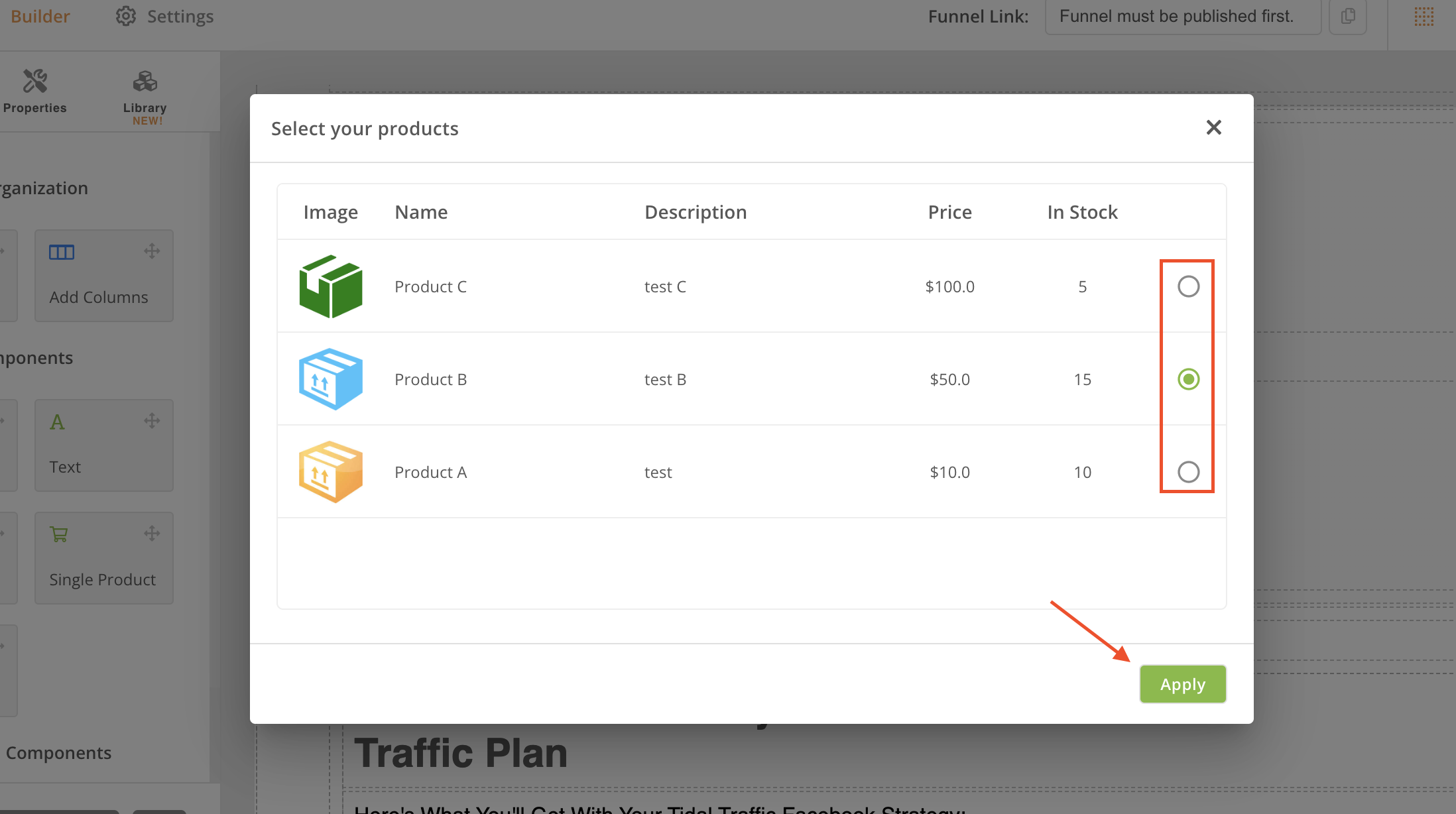This screenshot has width=1456, height=814.
Task: Select the Product C radio button
Action: (1188, 286)
